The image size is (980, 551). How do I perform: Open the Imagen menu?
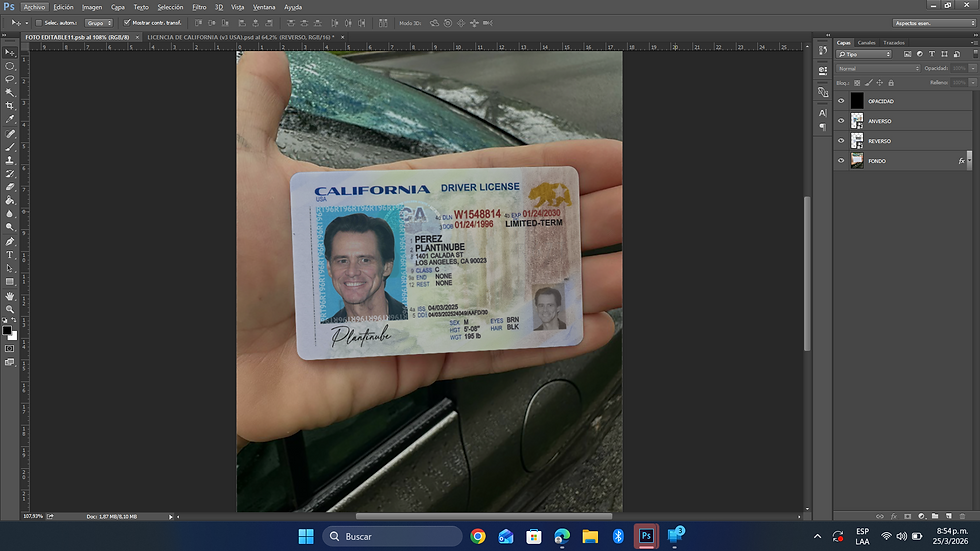tap(92, 7)
